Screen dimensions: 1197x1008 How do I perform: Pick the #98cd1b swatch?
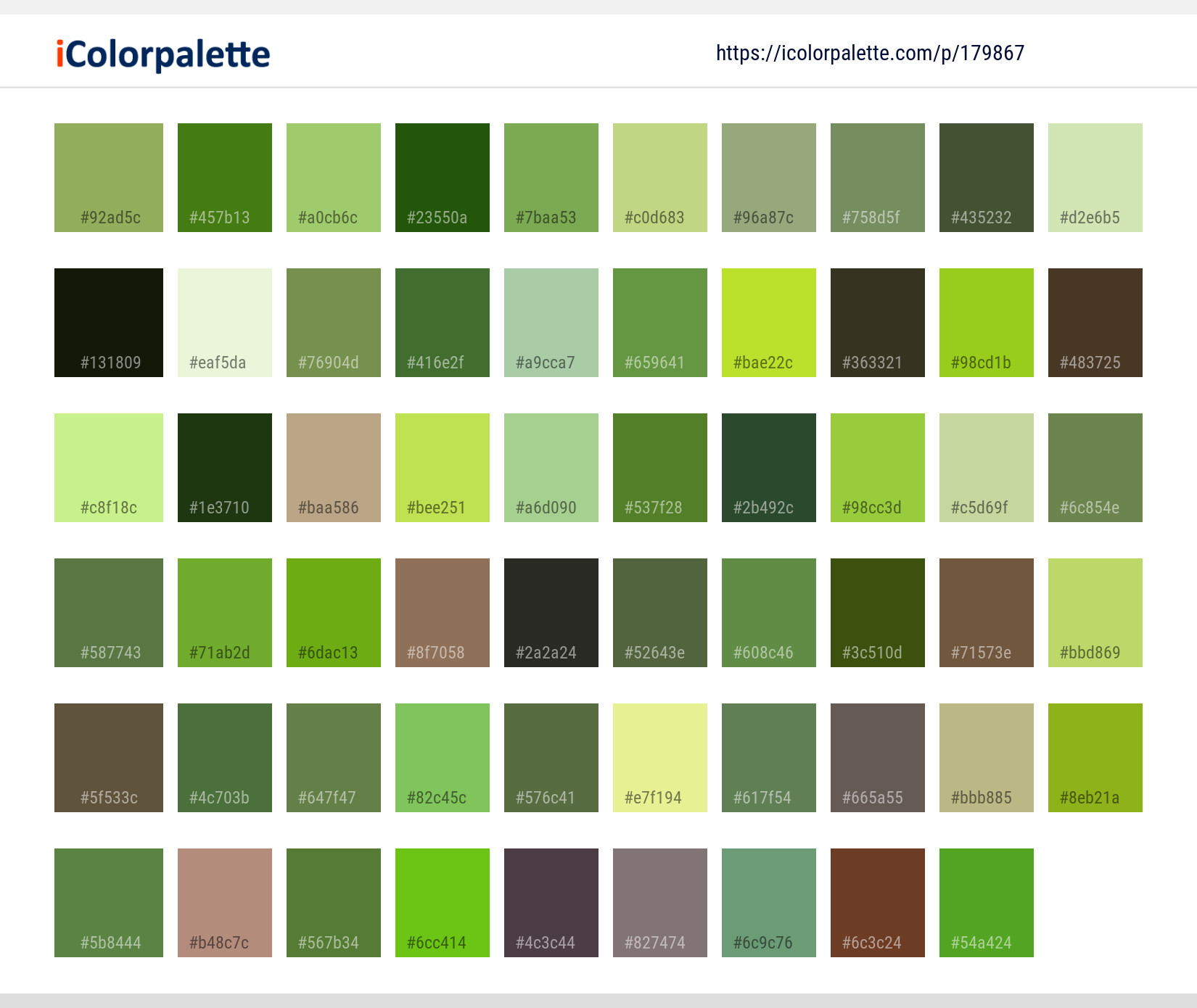[987, 323]
